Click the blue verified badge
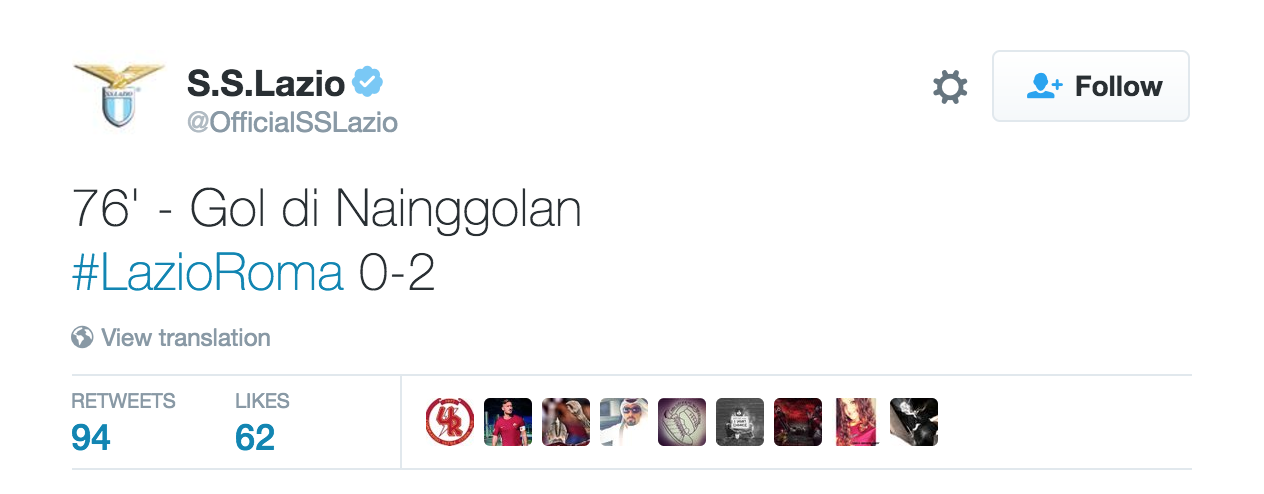The width and height of the screenshot is (1264, 494). point(368,83)
